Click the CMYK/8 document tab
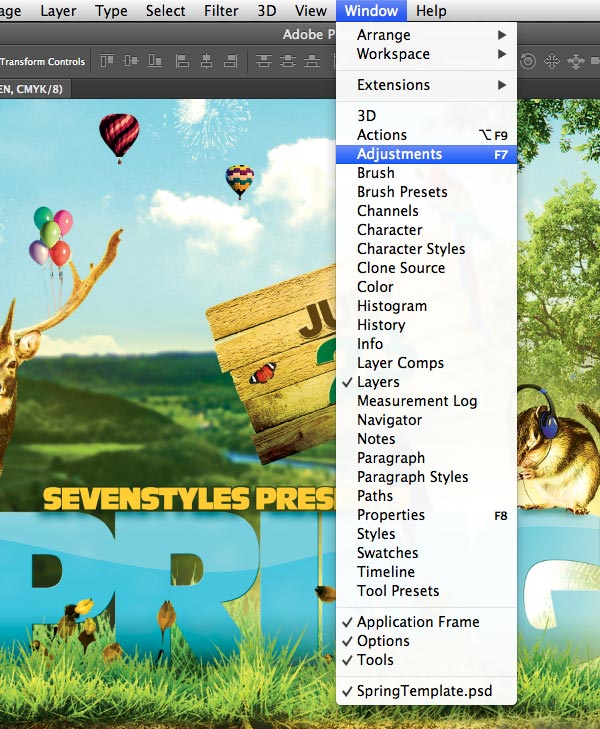This screenshot has width=600, height=729. (x=35, y=89)
